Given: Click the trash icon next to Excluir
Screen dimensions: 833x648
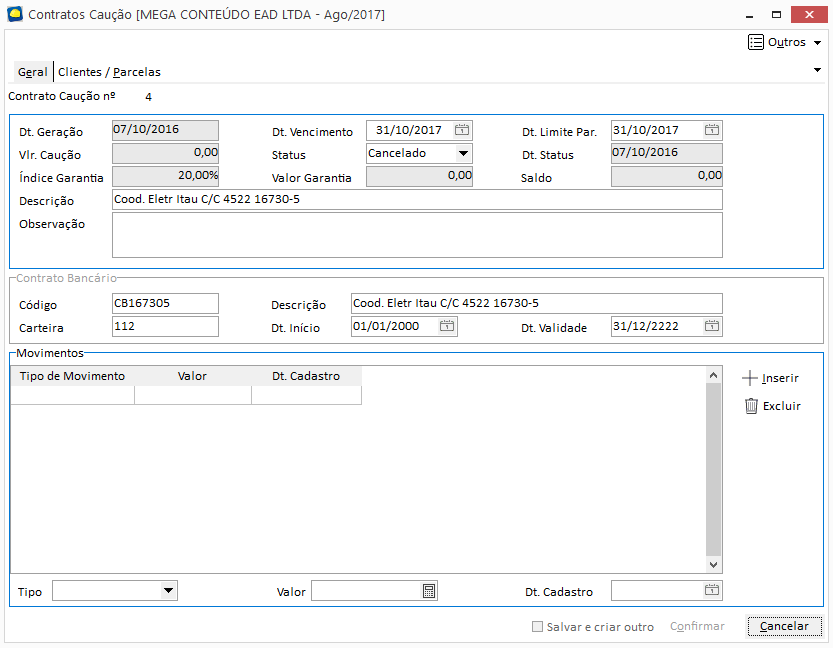Looking at the screenshot, I should point(751,406).
